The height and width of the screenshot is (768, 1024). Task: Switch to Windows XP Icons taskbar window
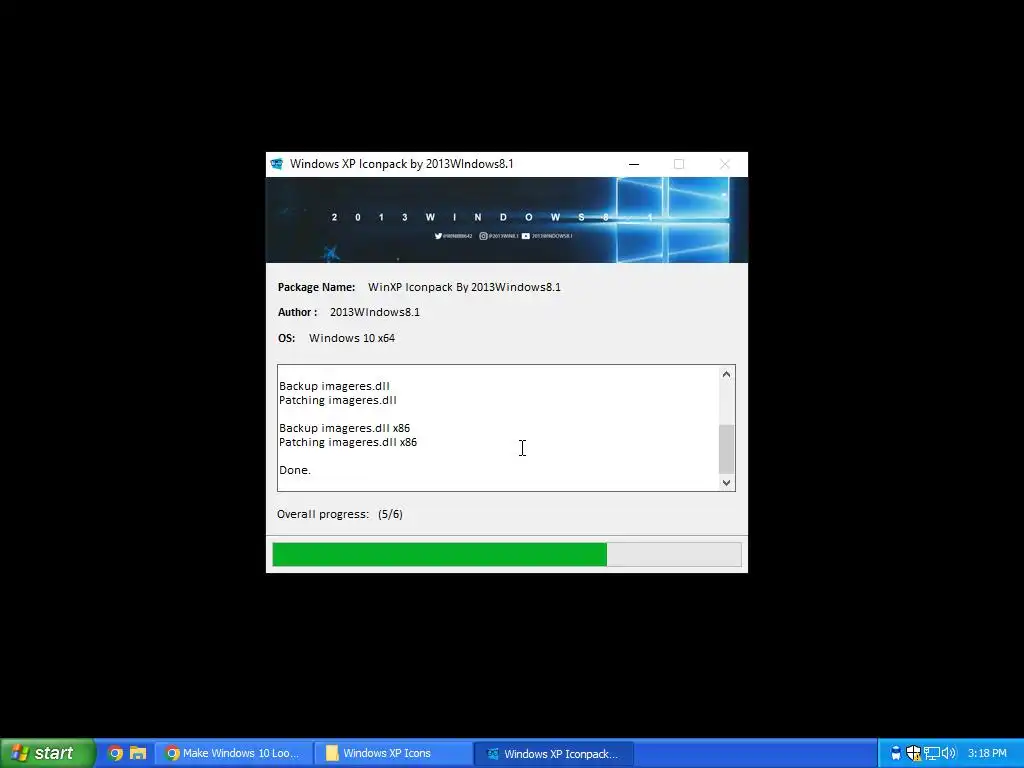coord(392,753)
